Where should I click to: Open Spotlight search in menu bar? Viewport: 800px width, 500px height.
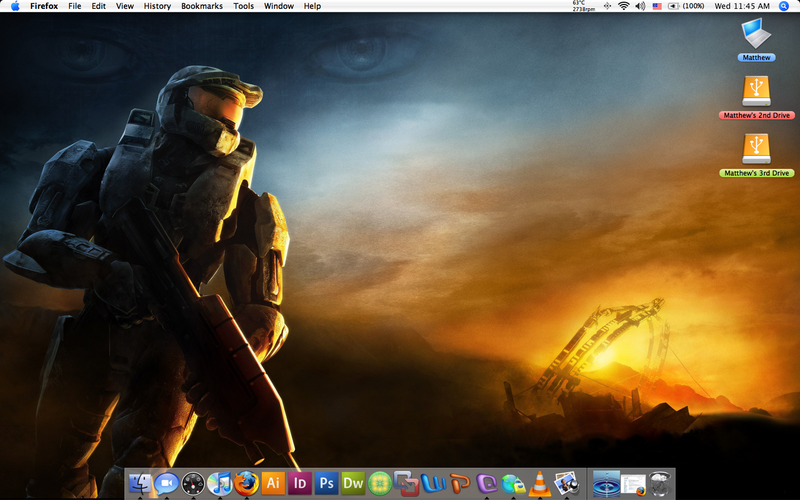tap(784, 6)
